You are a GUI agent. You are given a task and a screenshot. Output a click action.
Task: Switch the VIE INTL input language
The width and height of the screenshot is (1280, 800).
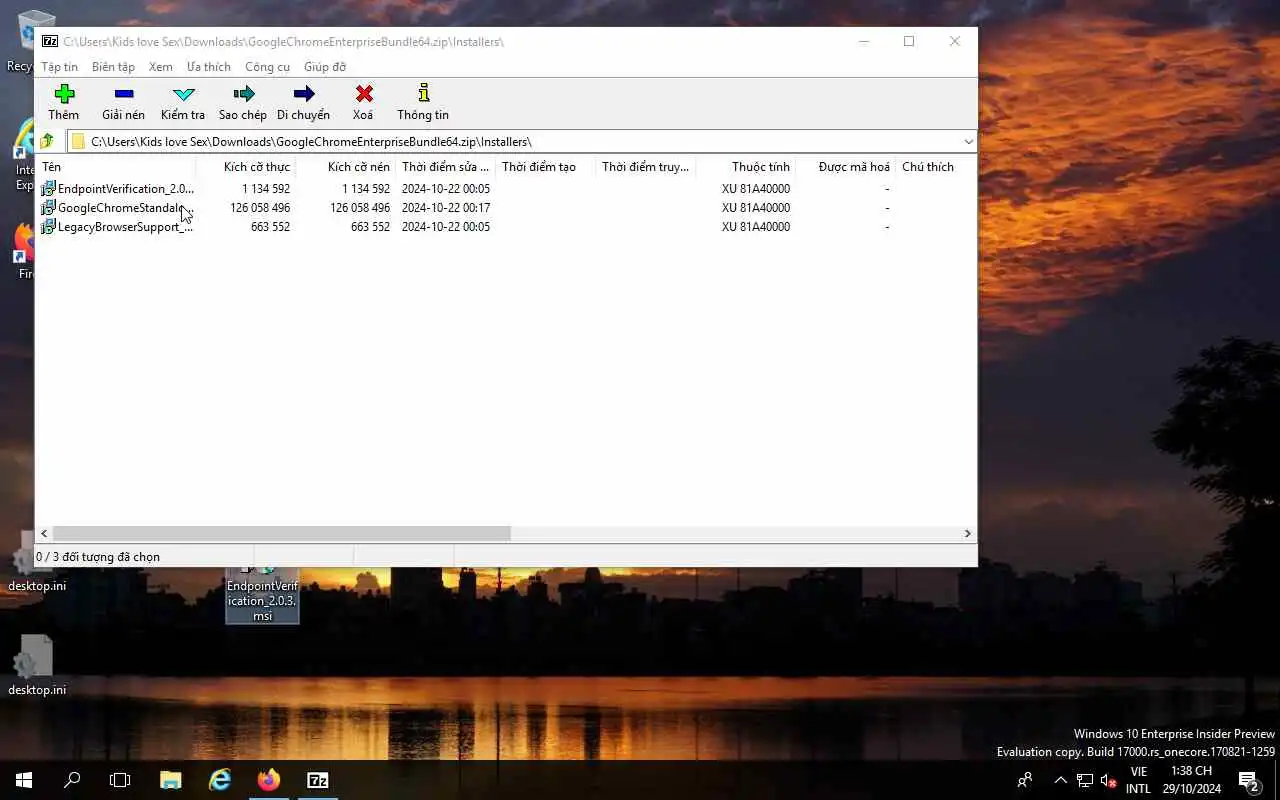tap(1138, 780)
